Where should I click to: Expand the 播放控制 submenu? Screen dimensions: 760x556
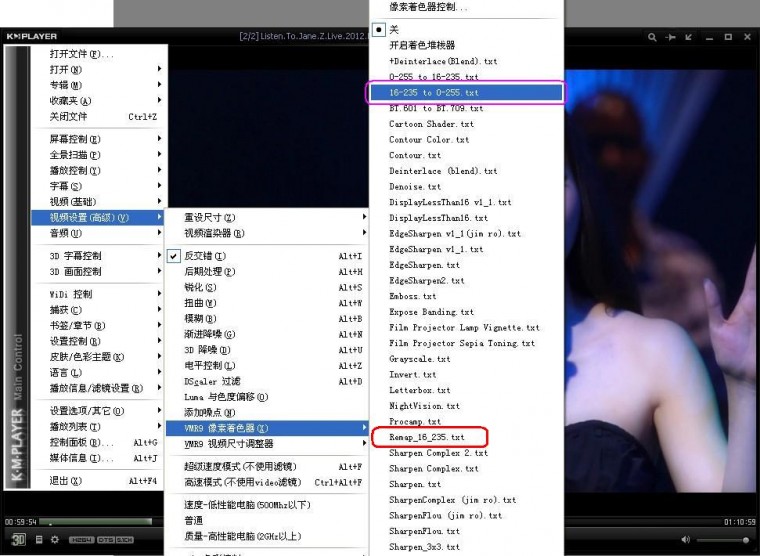point(100,170)
